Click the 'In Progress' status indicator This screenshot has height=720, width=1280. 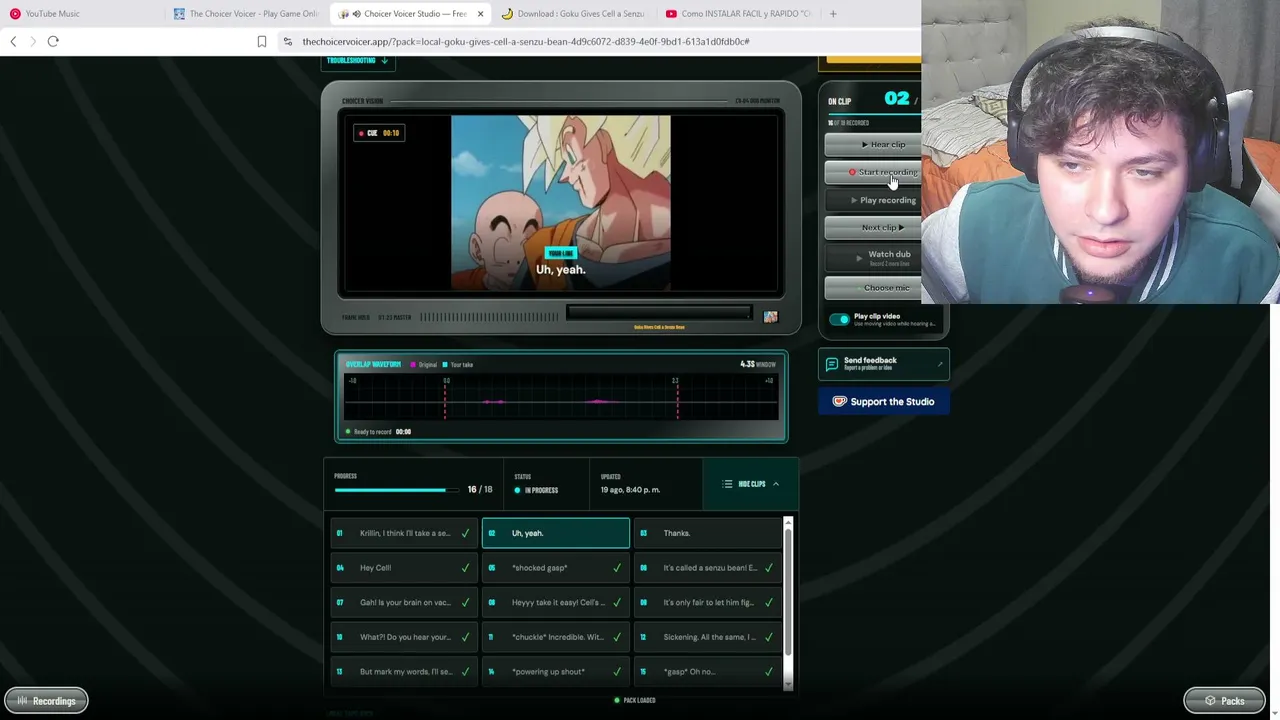pyautogui.click(x=536, y=490)
